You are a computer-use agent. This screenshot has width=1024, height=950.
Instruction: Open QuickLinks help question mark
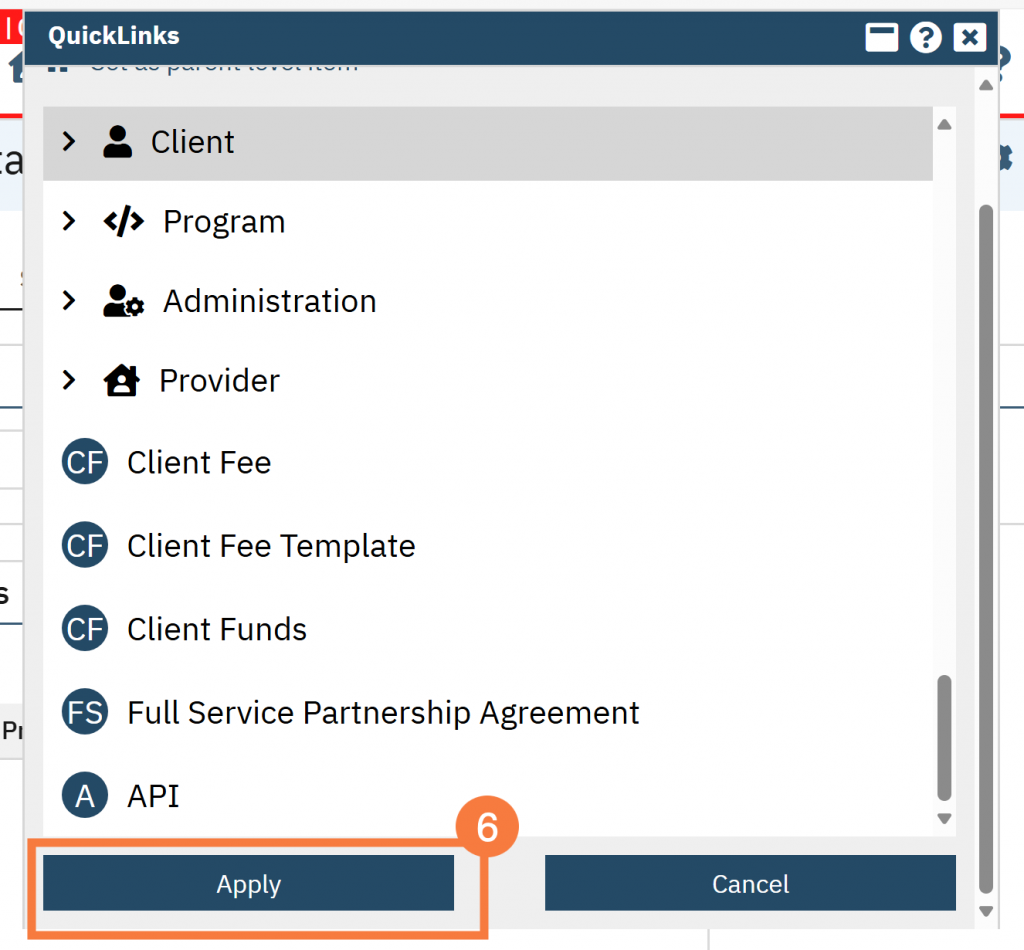(926, 38)
